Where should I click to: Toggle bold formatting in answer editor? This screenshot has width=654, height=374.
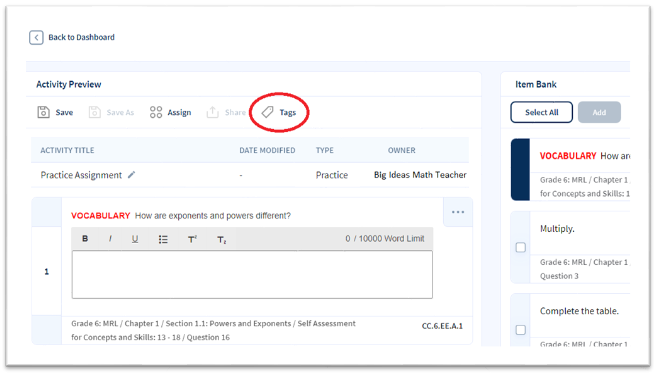(85, 239)
